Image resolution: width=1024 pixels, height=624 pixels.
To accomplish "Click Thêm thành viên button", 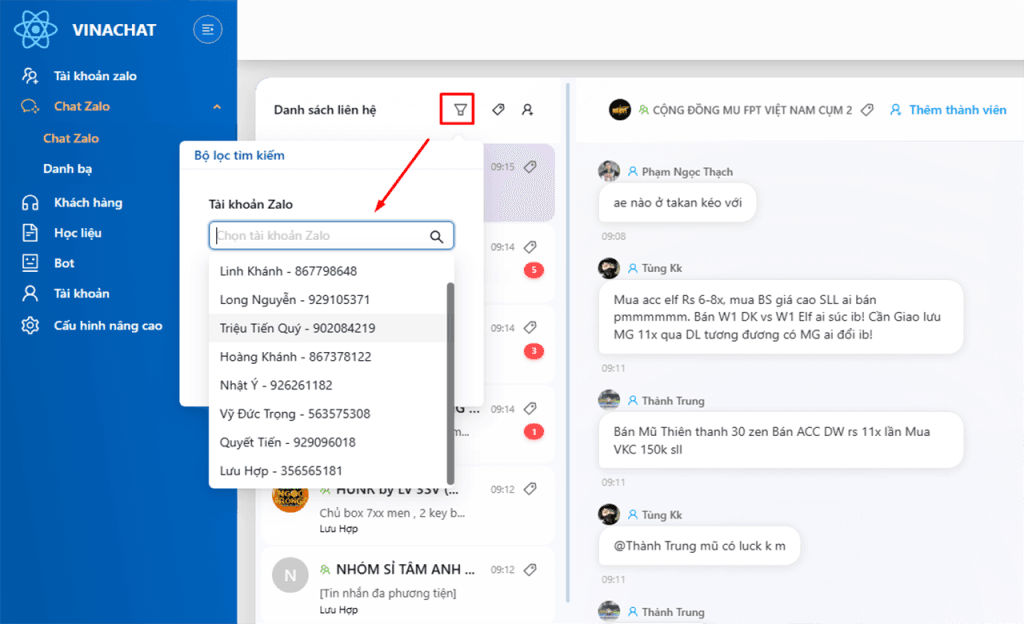I will [947, 110].
